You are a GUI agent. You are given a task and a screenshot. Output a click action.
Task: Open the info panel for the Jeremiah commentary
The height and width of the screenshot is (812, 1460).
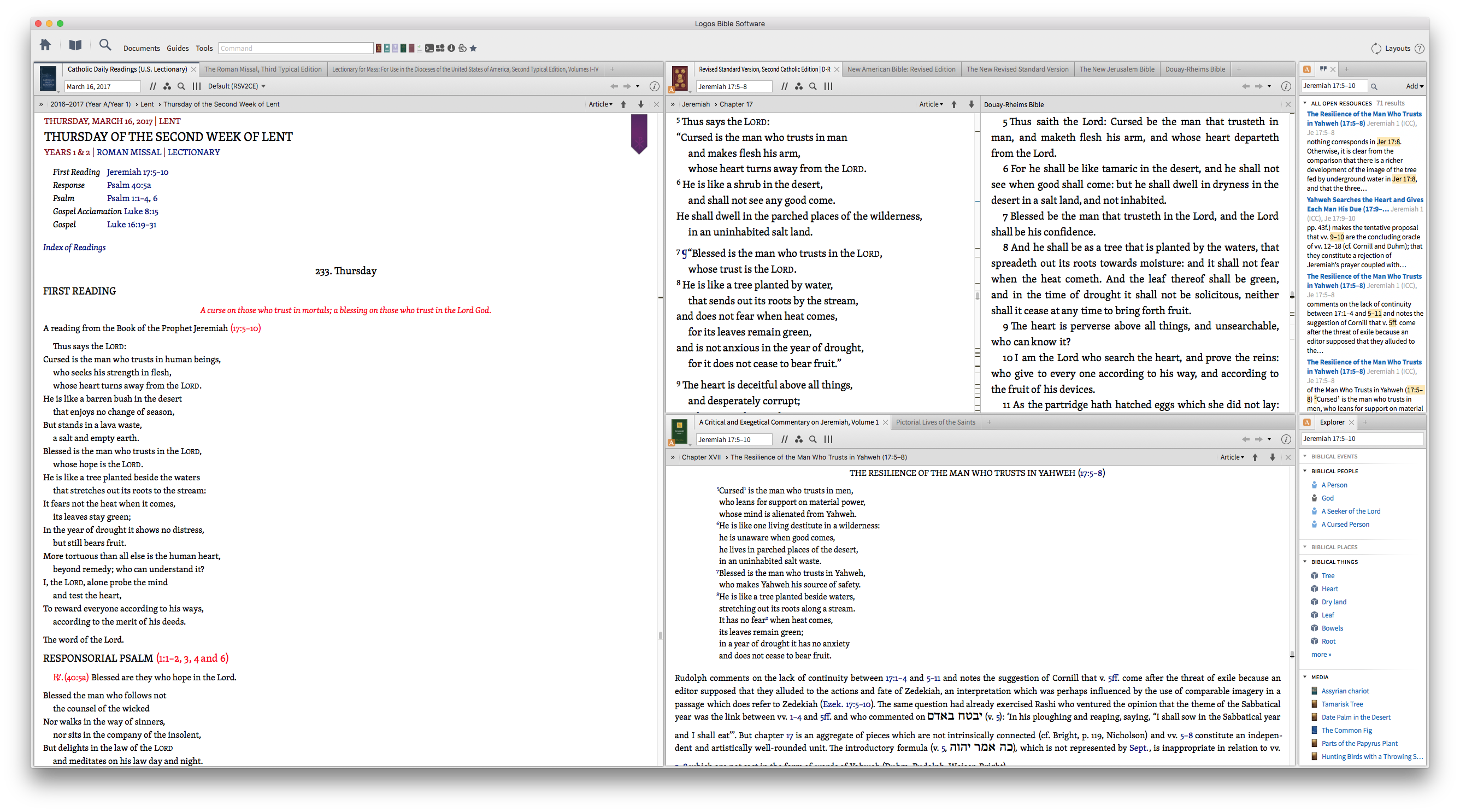1286,440
